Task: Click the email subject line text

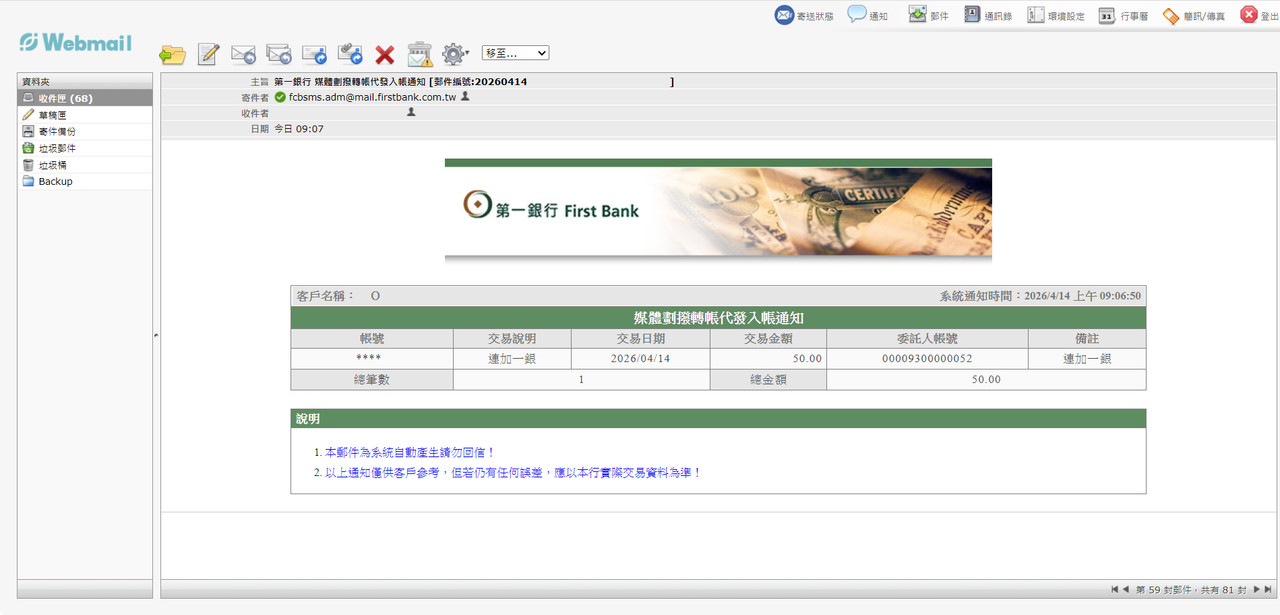Action: click(x=474, y=81)
